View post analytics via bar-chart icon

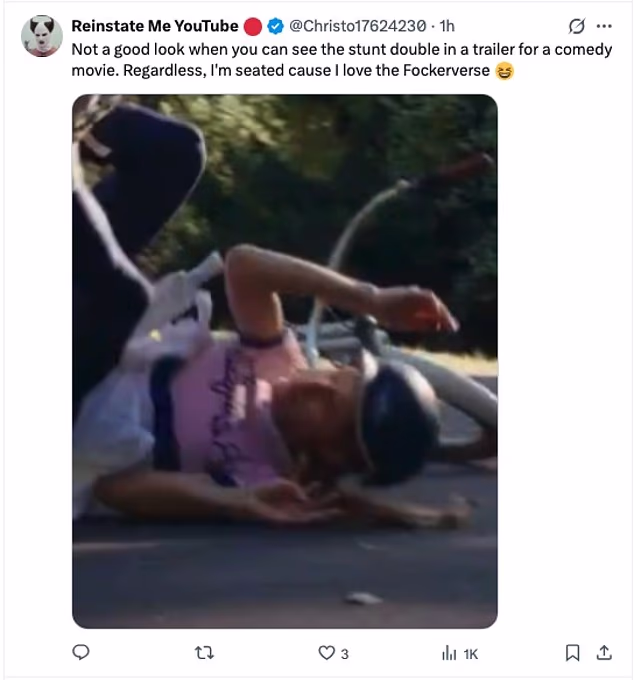pyautogui.click(x=449, y=653)
